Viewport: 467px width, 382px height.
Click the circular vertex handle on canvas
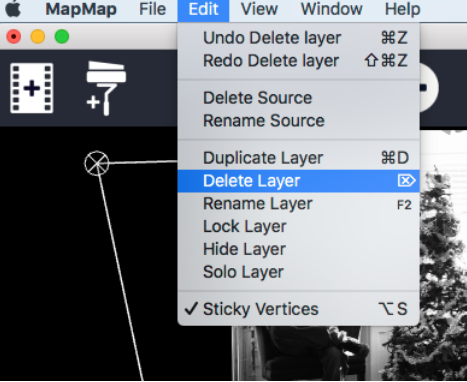point(97,163)
